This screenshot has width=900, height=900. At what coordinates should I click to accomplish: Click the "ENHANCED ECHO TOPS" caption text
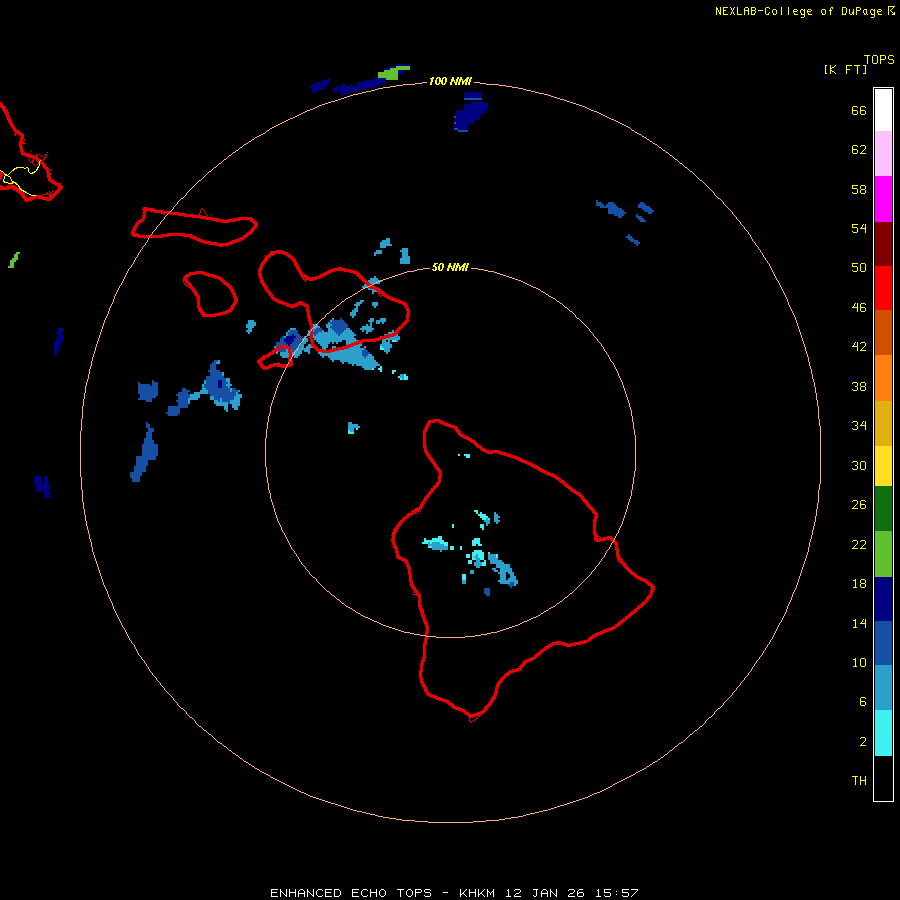pyautogui.click(x=351, y=893)
